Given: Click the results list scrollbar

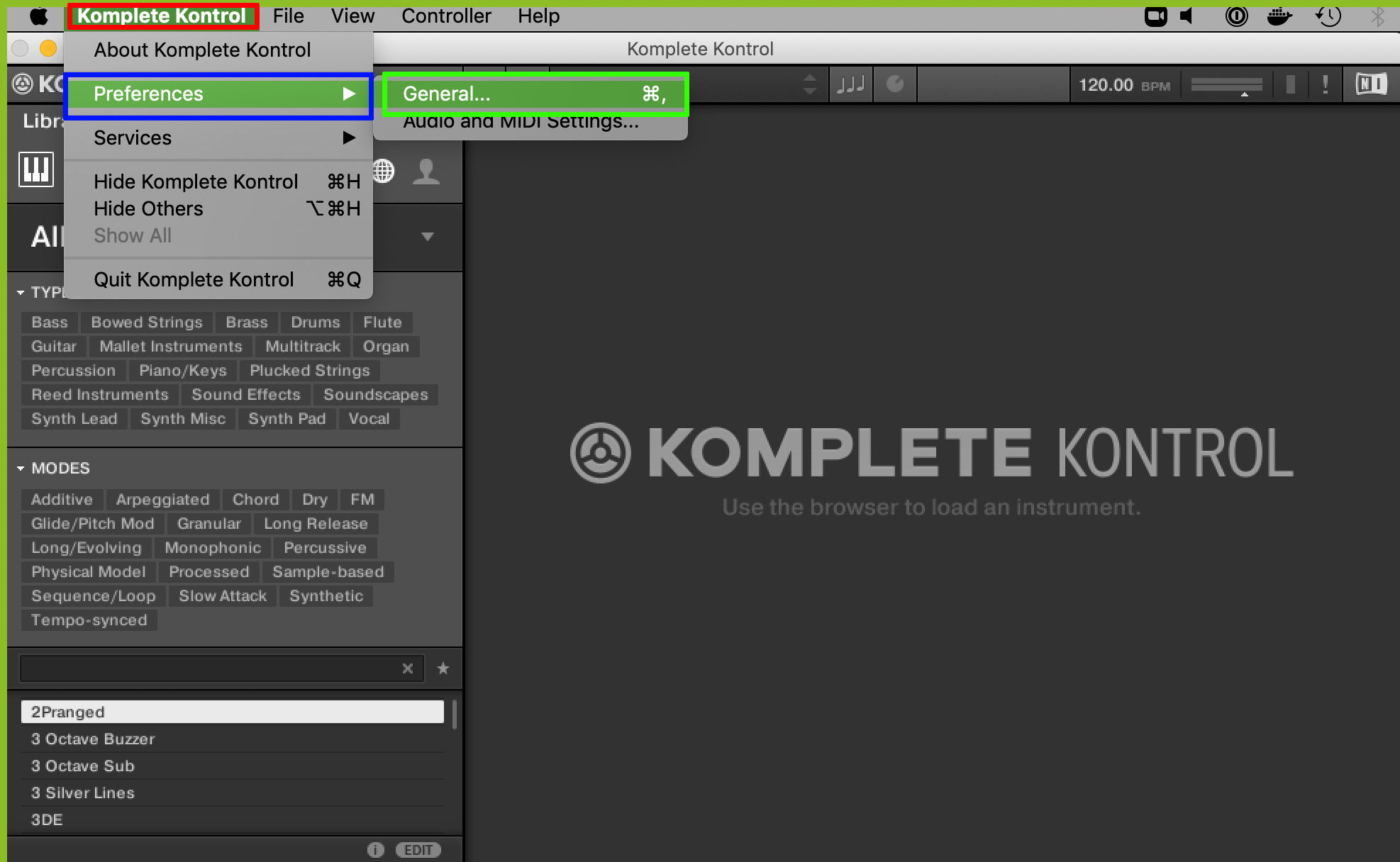Looking at the screenshot, I should point(454,715).
